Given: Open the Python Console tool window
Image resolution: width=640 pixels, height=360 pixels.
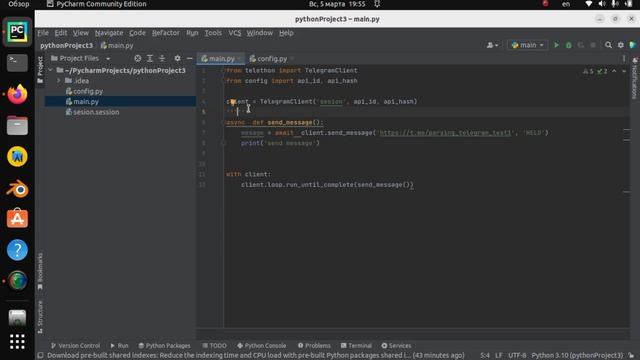Looking at the screenshot, I should [262, 345].
